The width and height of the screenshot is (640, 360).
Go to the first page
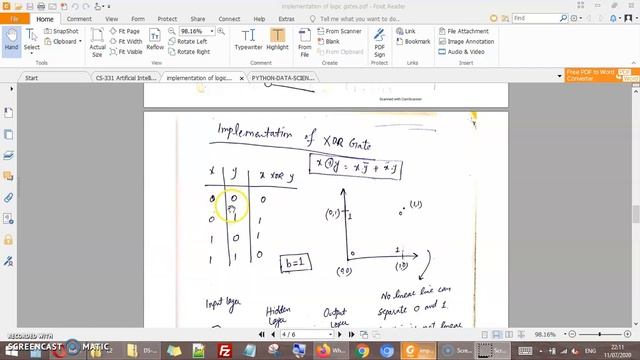coord(262,335)
